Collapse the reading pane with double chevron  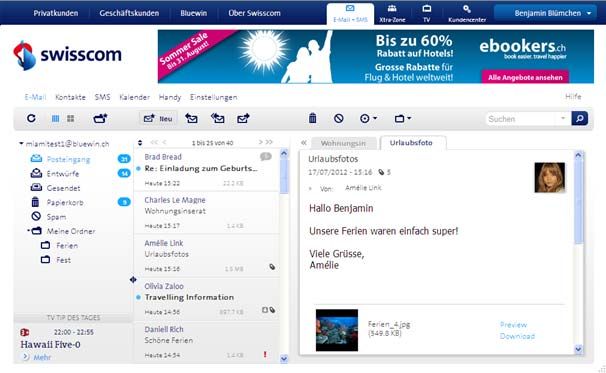(304, 143)
